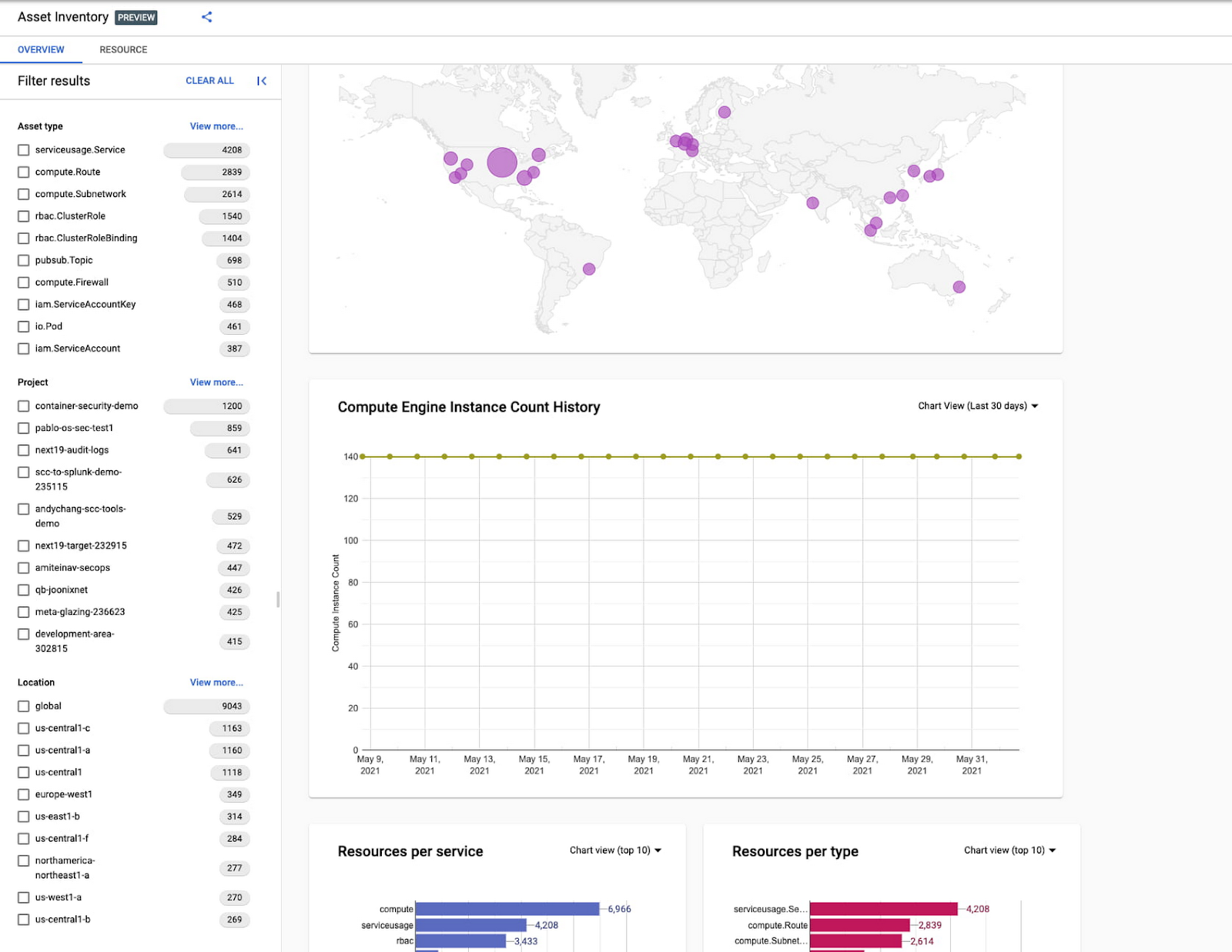Enable the global location filter
The width and height of the screenshot is (1232, 952).
[x=23, y=706]
